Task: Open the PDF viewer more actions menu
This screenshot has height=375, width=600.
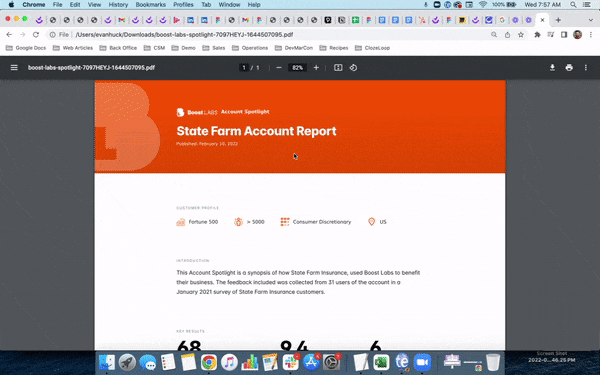Action: click(x=585, y=68)
